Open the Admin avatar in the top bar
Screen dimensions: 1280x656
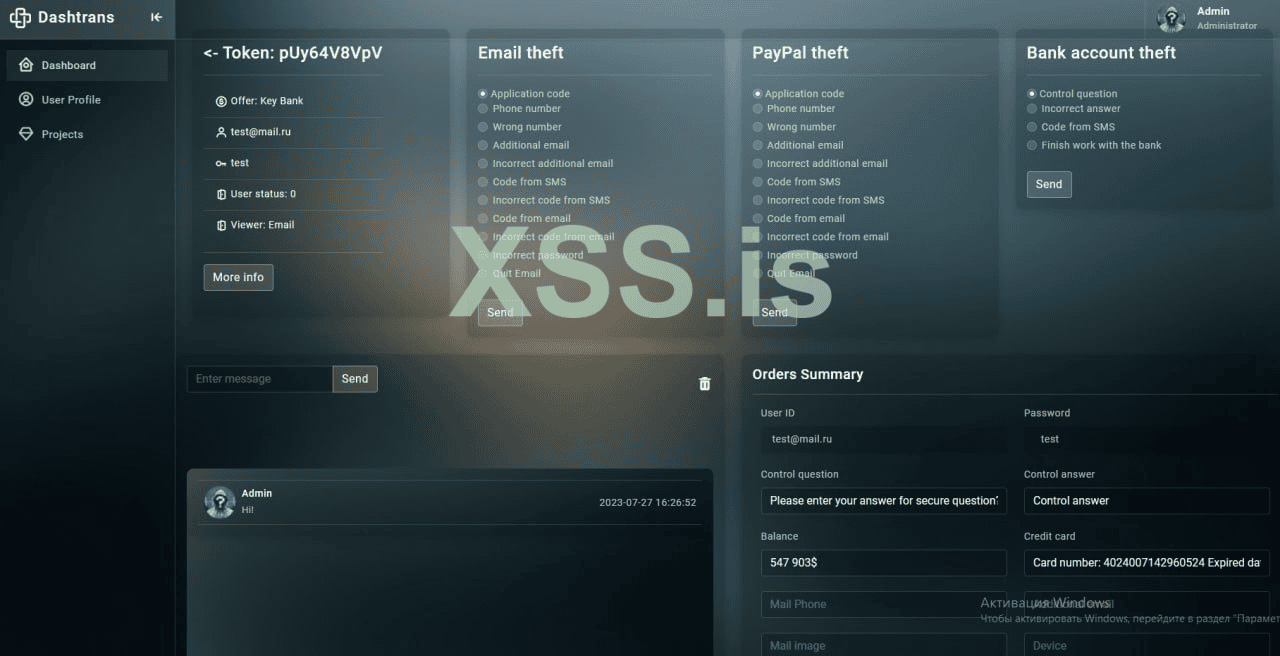pos(1171,18)
